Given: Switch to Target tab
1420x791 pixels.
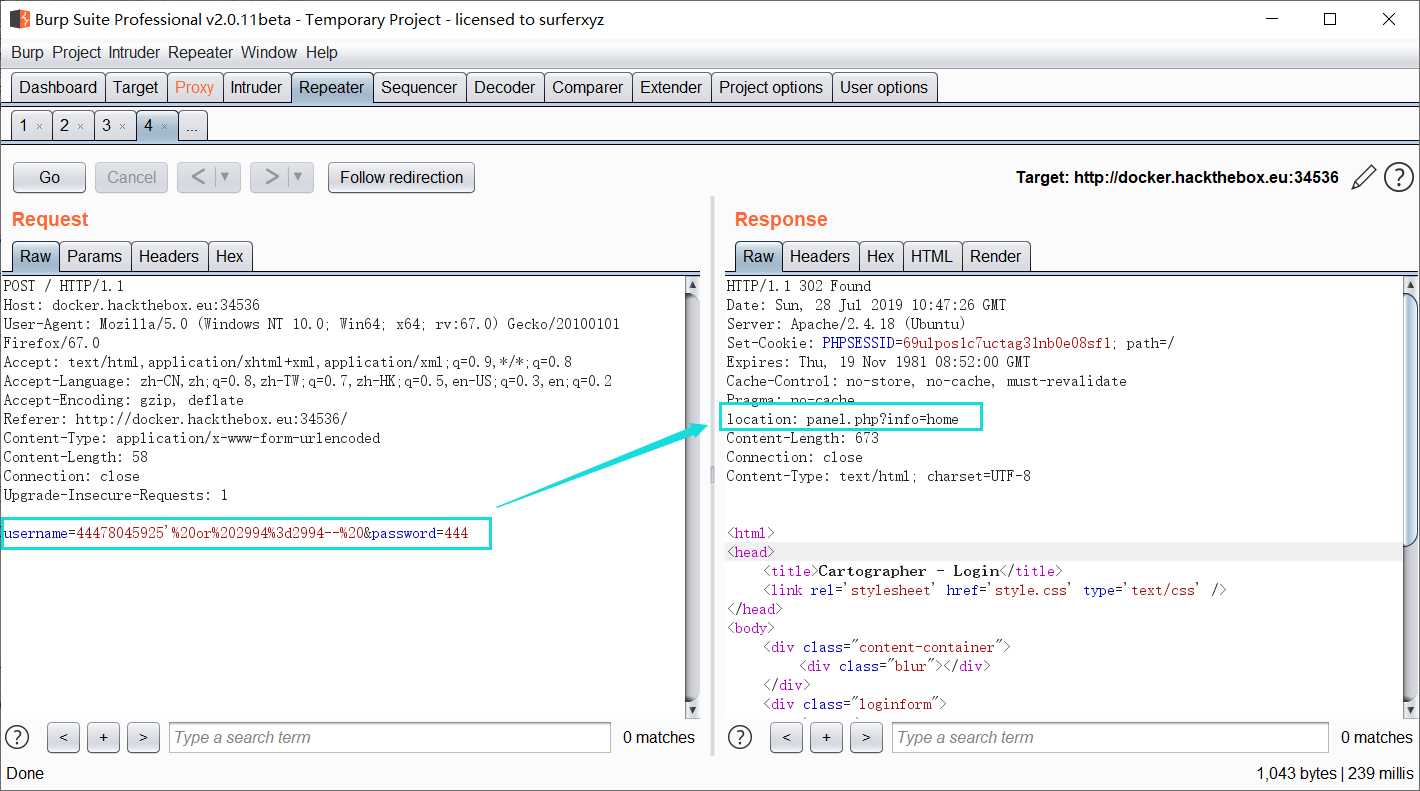Looking at the screenshot, I should (135, 87).
